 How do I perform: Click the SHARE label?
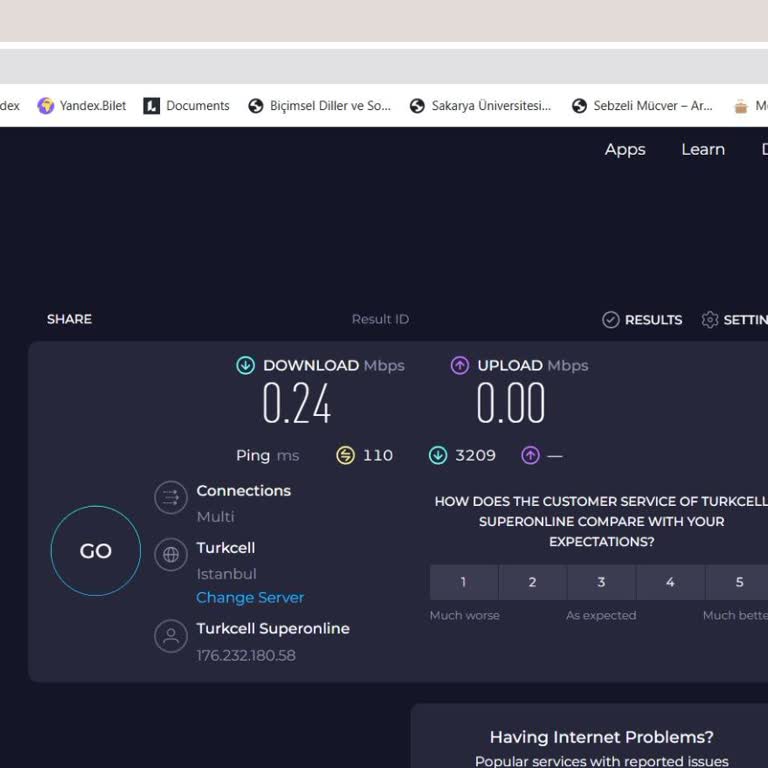[x=69, y=319]
